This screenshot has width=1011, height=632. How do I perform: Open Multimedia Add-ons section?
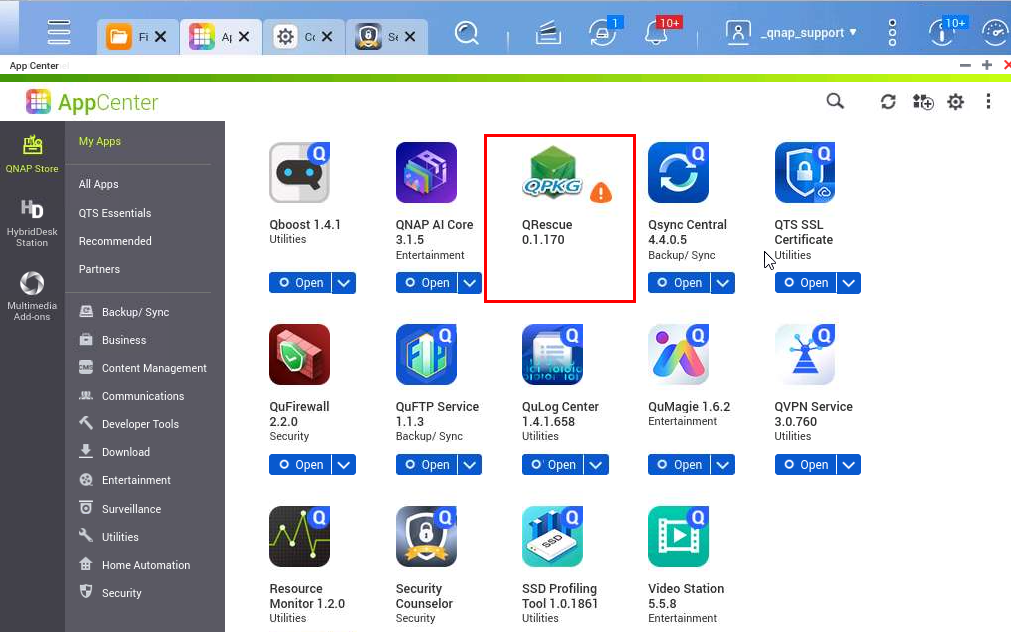click(x=32, y=295)
